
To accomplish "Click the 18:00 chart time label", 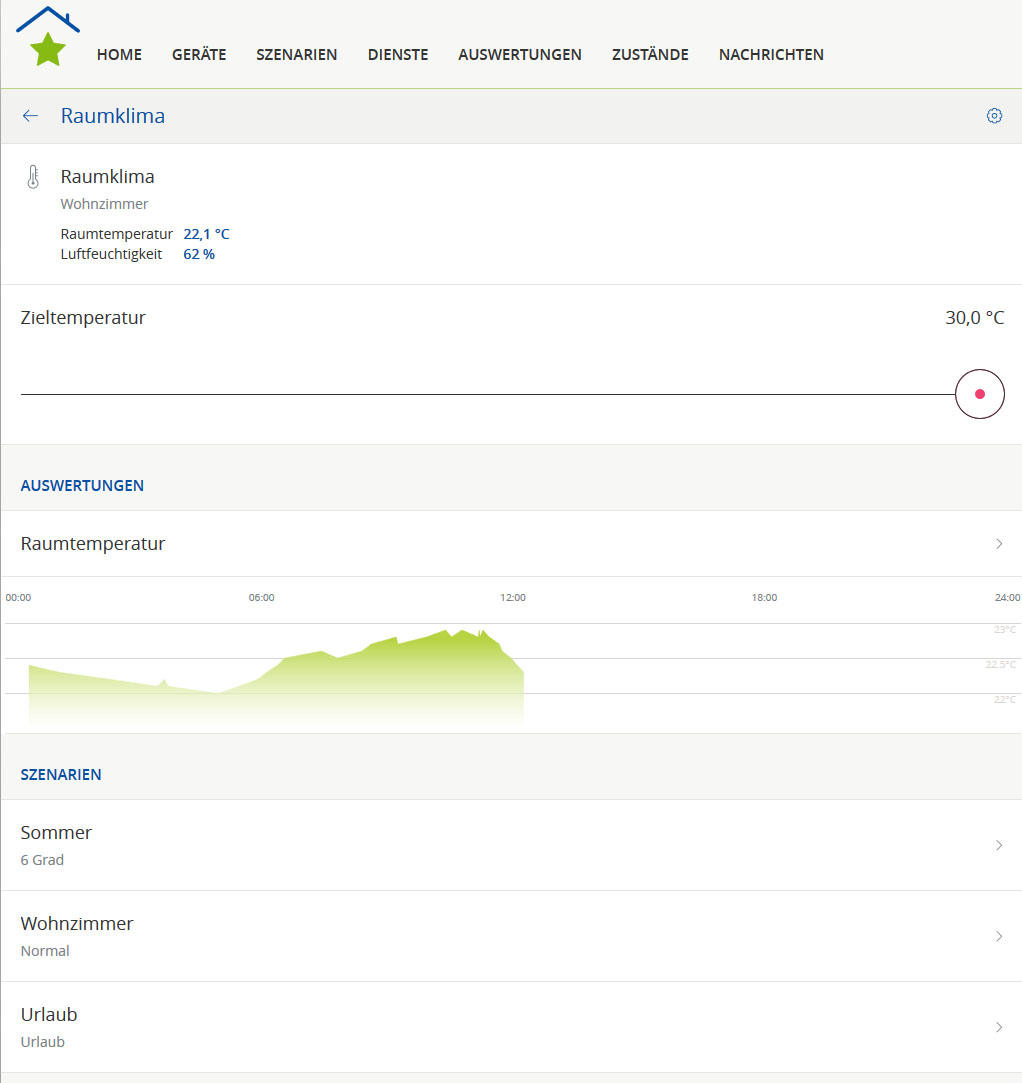I will pyautogui.click(x=764, y=597).
